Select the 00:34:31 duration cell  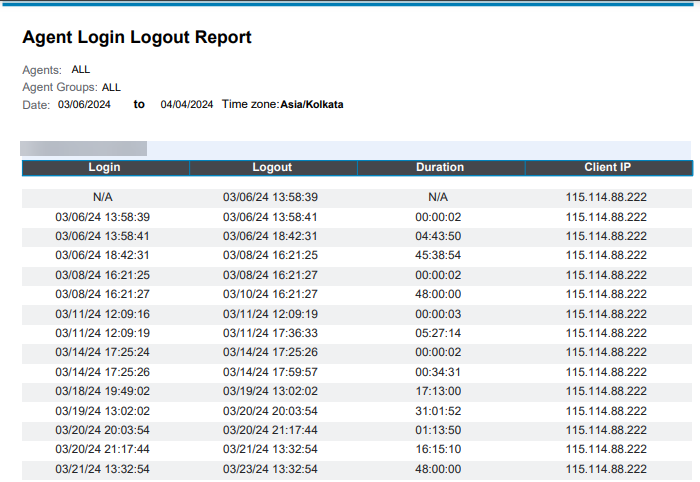point(438,372)
